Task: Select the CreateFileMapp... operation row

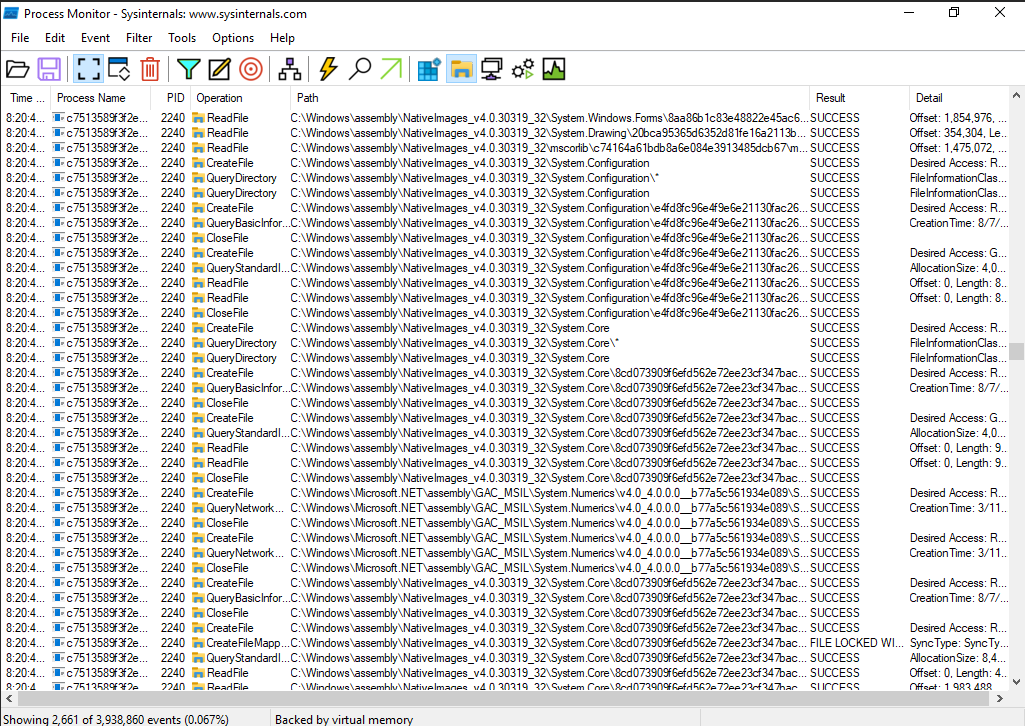Action: 505,643
